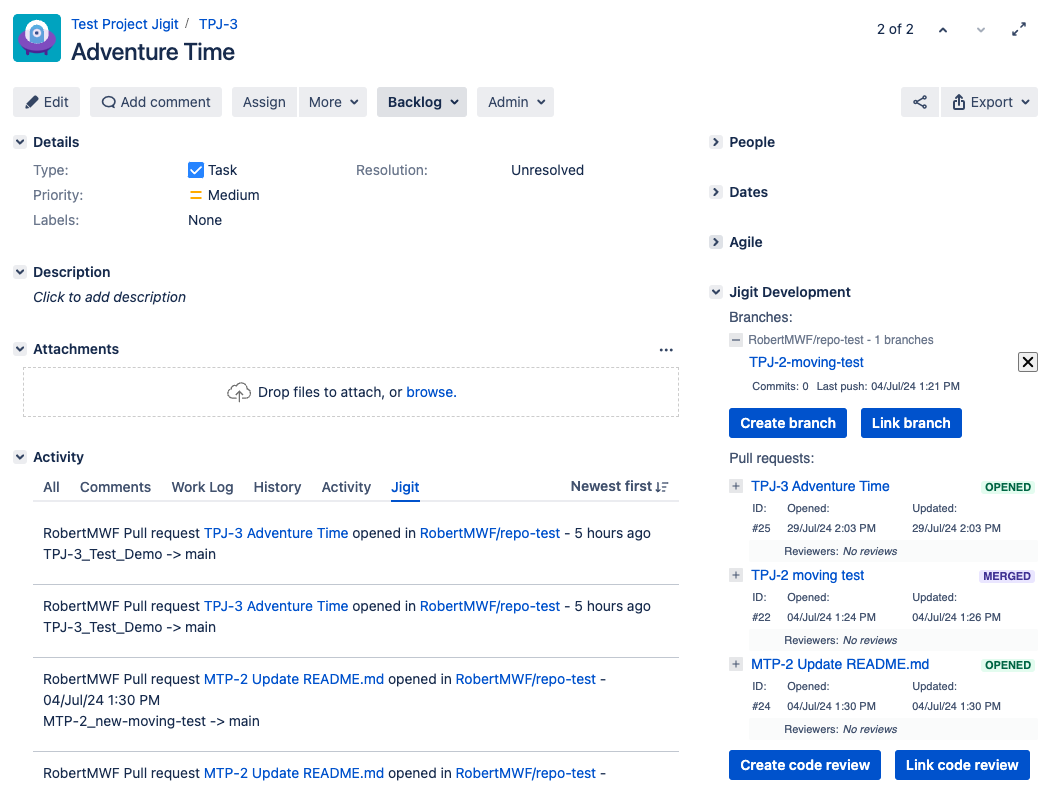Image resolution: width=1049 pixels, height=785 pixels.
Task: Switch to the Comments tab
Action: (x=115, y=487)
